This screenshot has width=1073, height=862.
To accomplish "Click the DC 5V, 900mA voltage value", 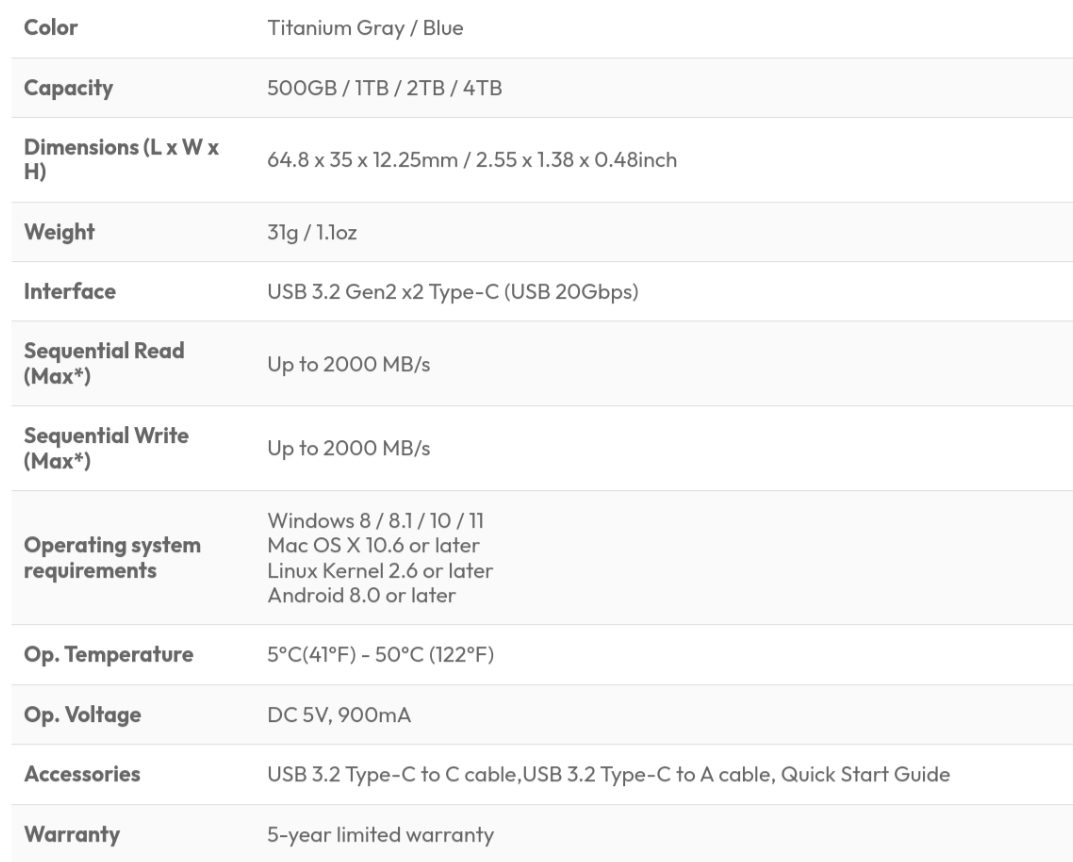I will (x=339, y=715).
